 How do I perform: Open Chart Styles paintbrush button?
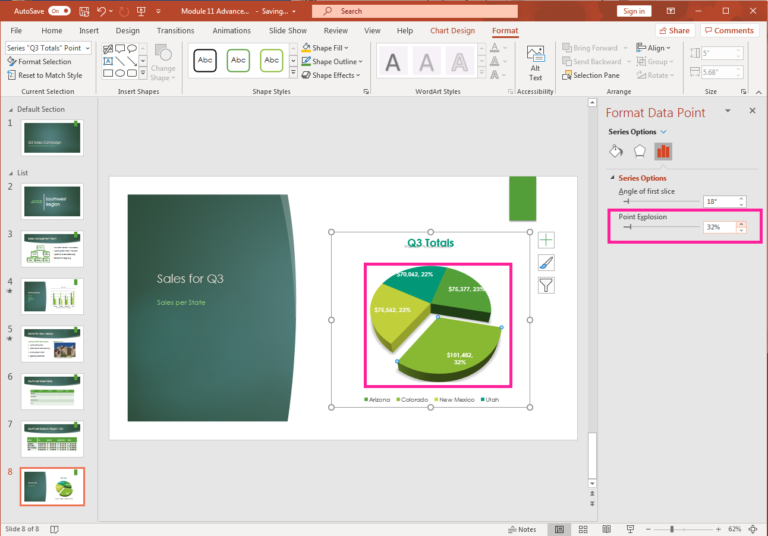tap(546, 263)
